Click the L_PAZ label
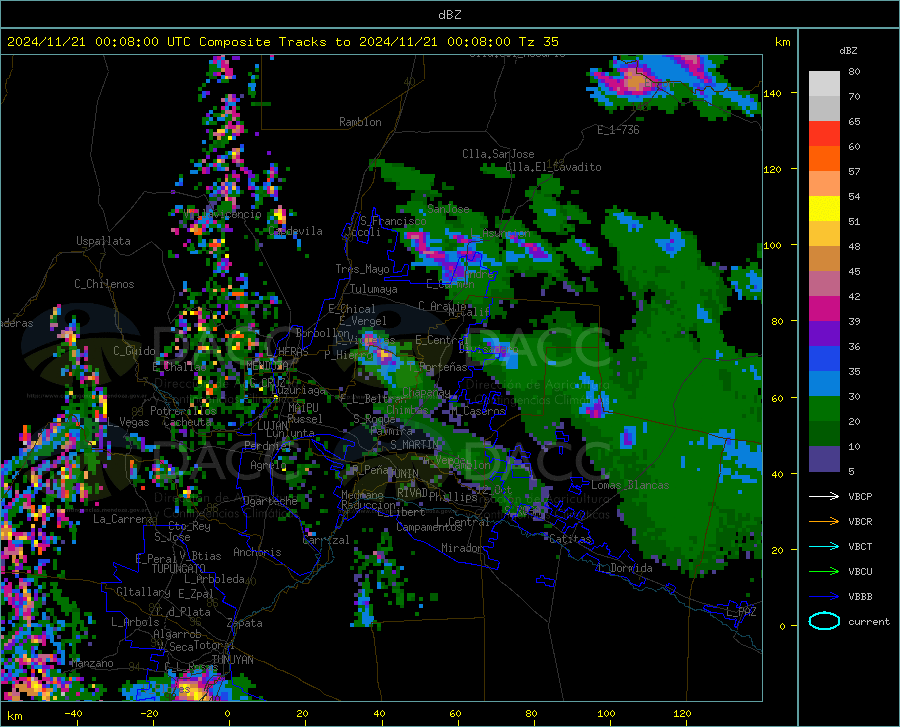 pyautogui.click(x=741, y=612)
